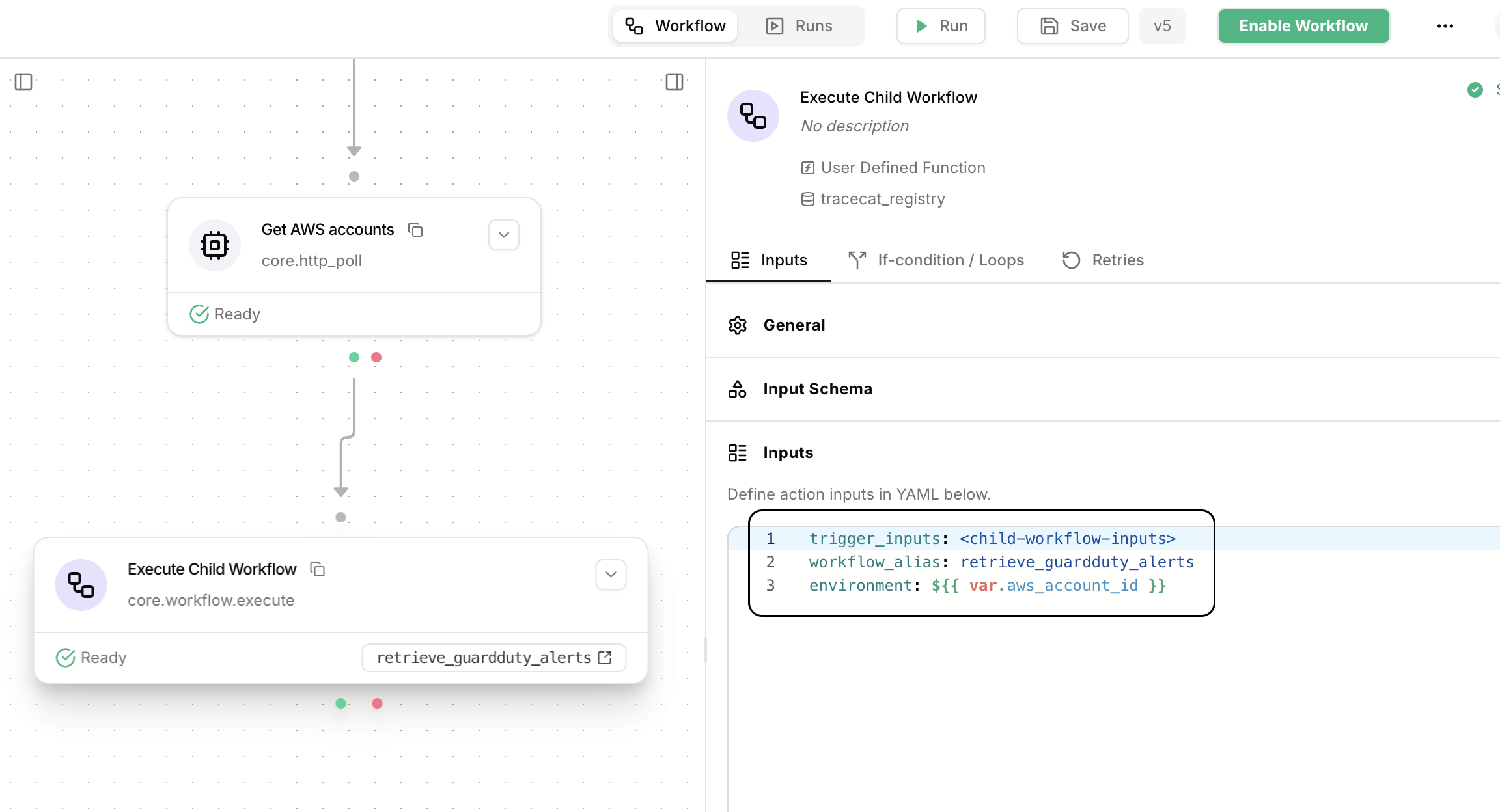Click the trigger_inputs line in YAML editor
The image size is (1500, 812).
[992, 539]
